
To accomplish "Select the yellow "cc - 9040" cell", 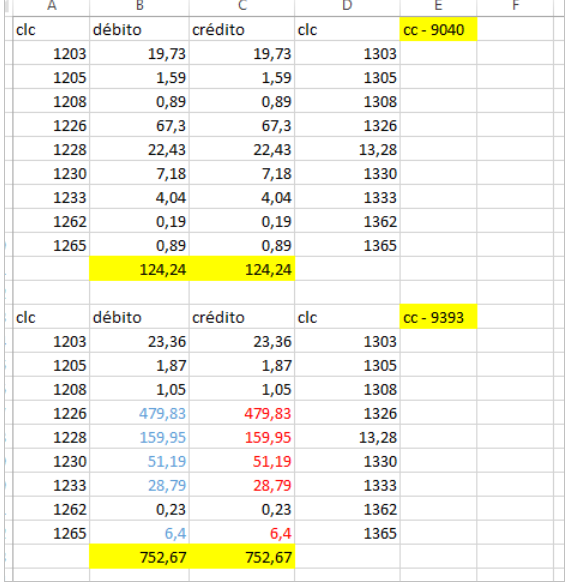I will tap(438, 29).
